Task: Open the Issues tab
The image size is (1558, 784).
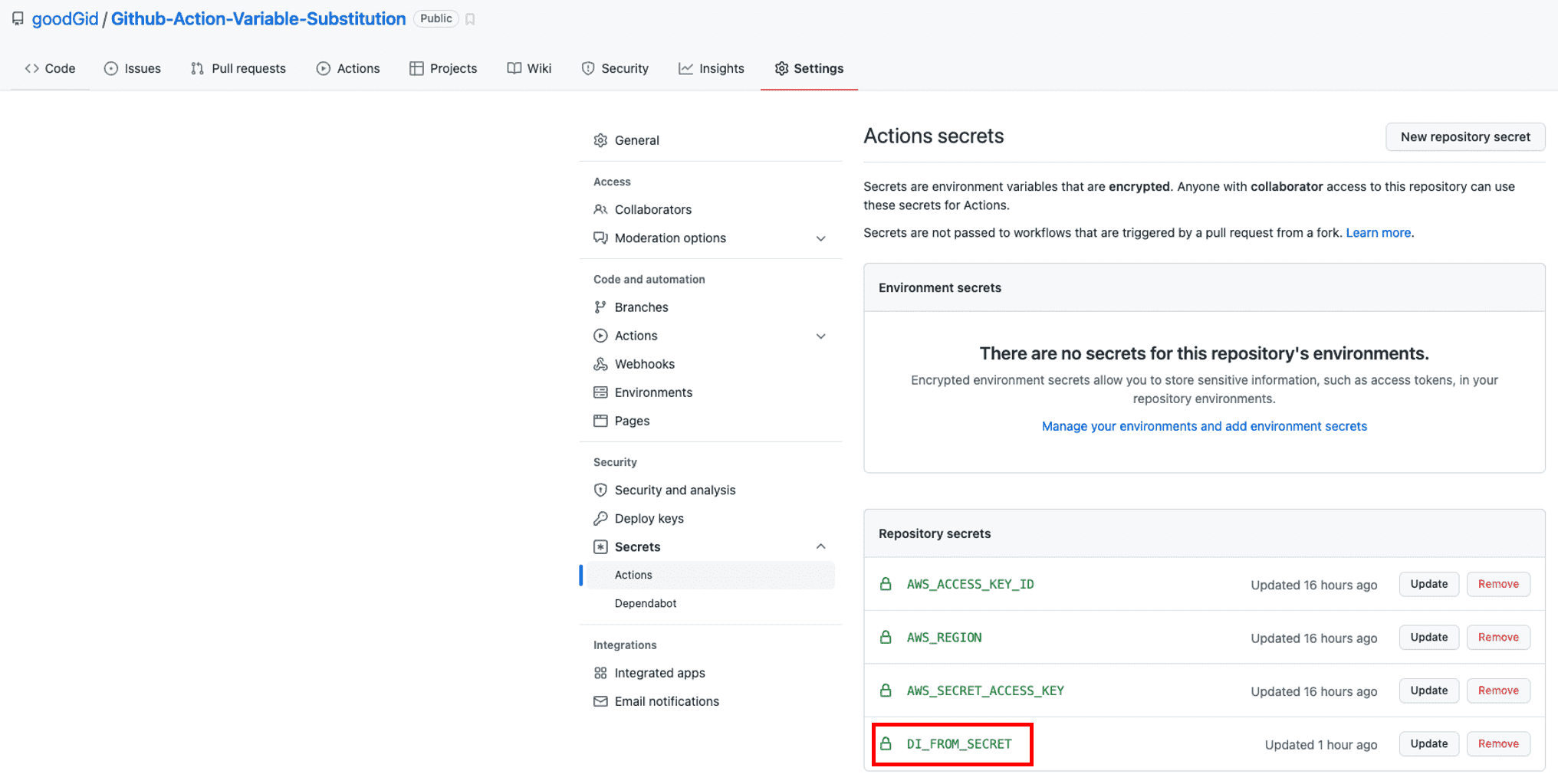Action: pos(133,68)
